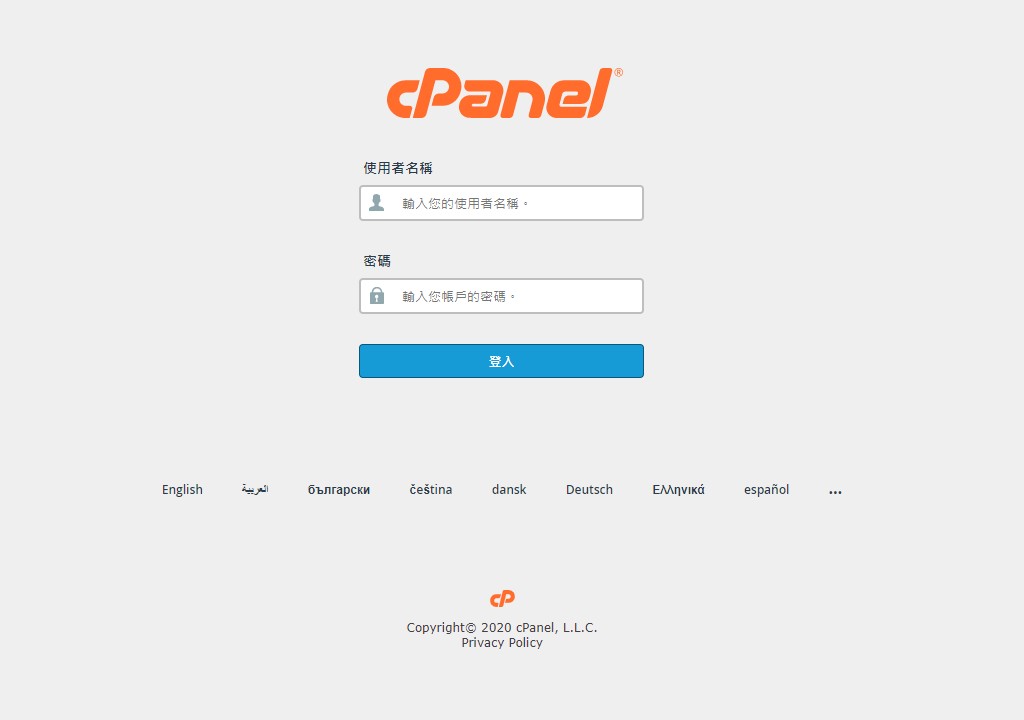This screenshot has width=1024, height=720.
Task: Click the large cPanel logo
Action: 504,93
